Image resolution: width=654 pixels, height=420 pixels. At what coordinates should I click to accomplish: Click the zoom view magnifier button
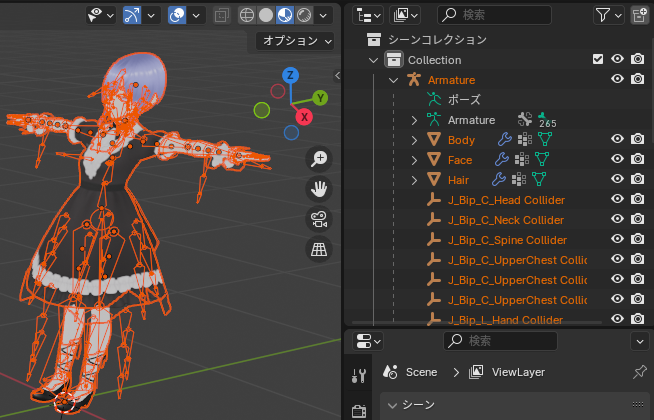(x=319, y=159)
